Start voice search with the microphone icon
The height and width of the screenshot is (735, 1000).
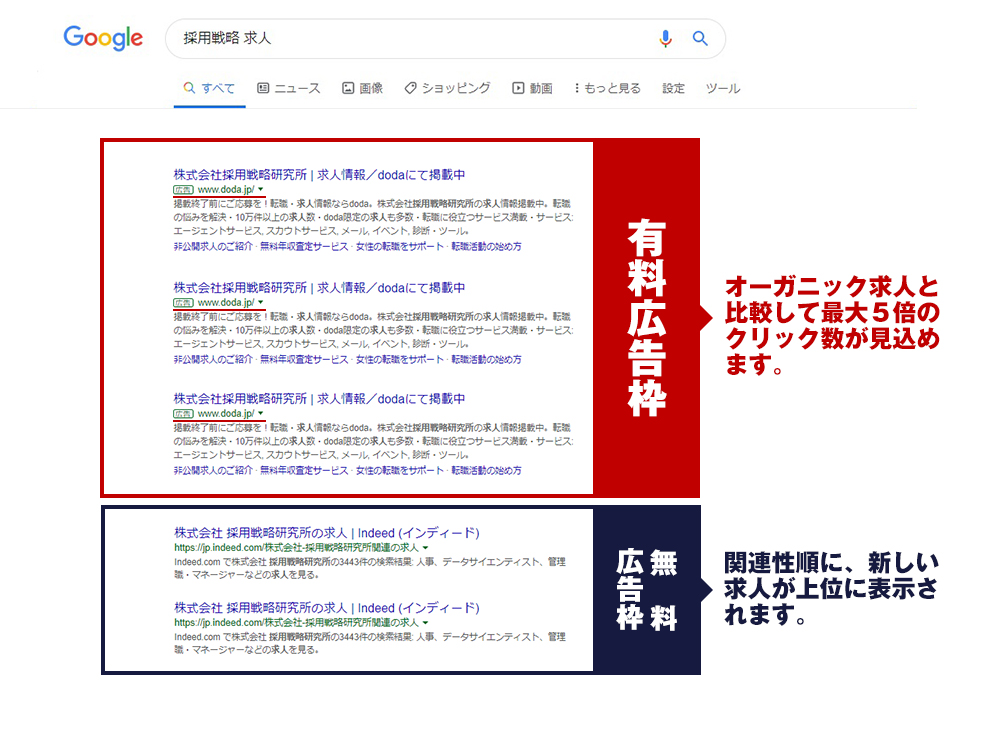665,39
